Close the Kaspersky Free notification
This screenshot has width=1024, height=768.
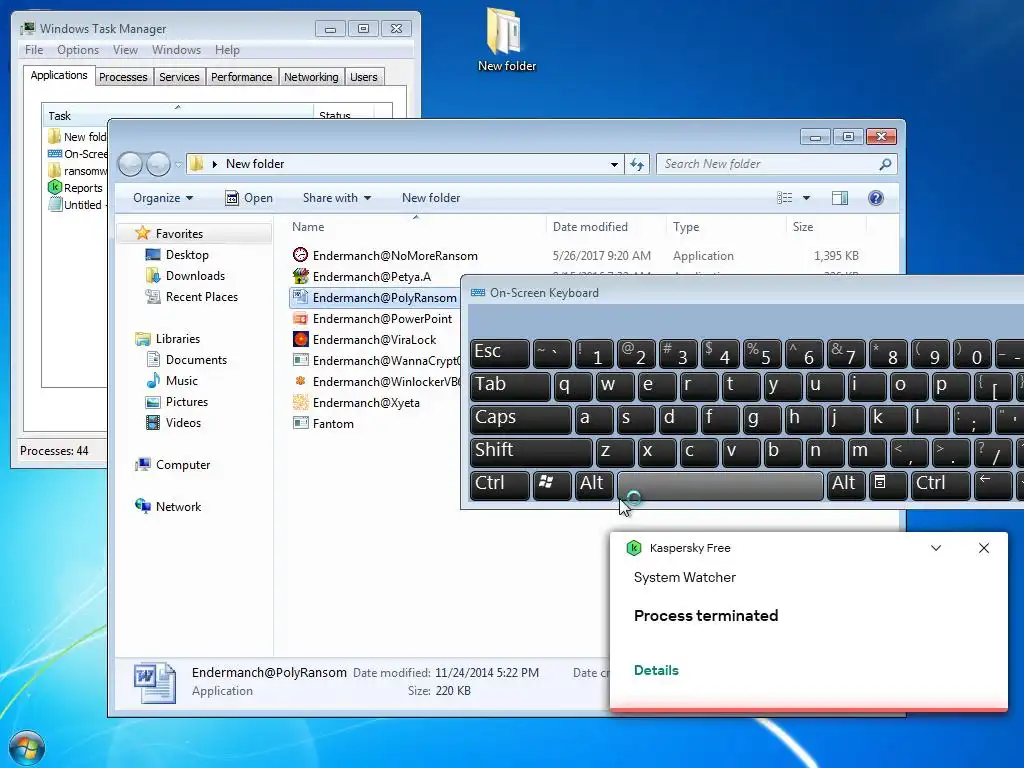tap(984, 548)
